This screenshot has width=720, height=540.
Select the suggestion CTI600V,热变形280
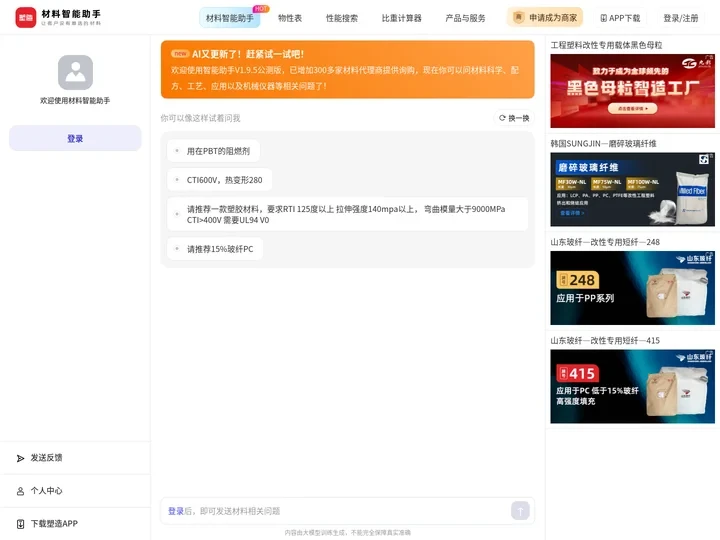point(219,180)
